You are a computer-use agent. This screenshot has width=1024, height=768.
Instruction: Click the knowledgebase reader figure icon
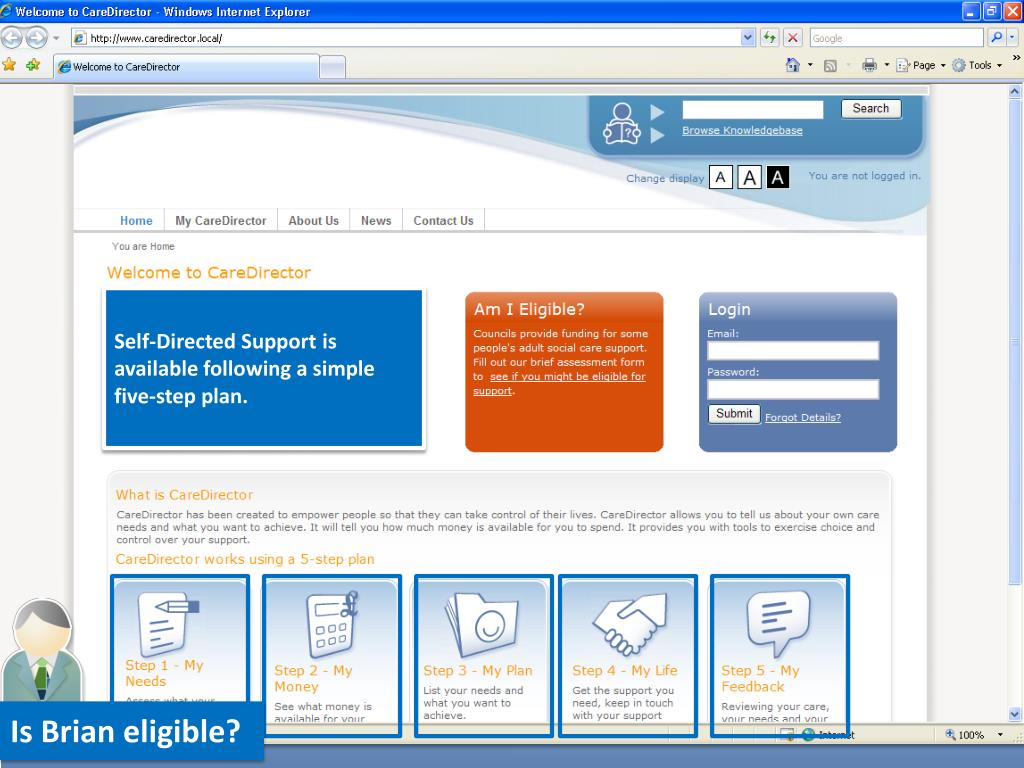(621, 123)
